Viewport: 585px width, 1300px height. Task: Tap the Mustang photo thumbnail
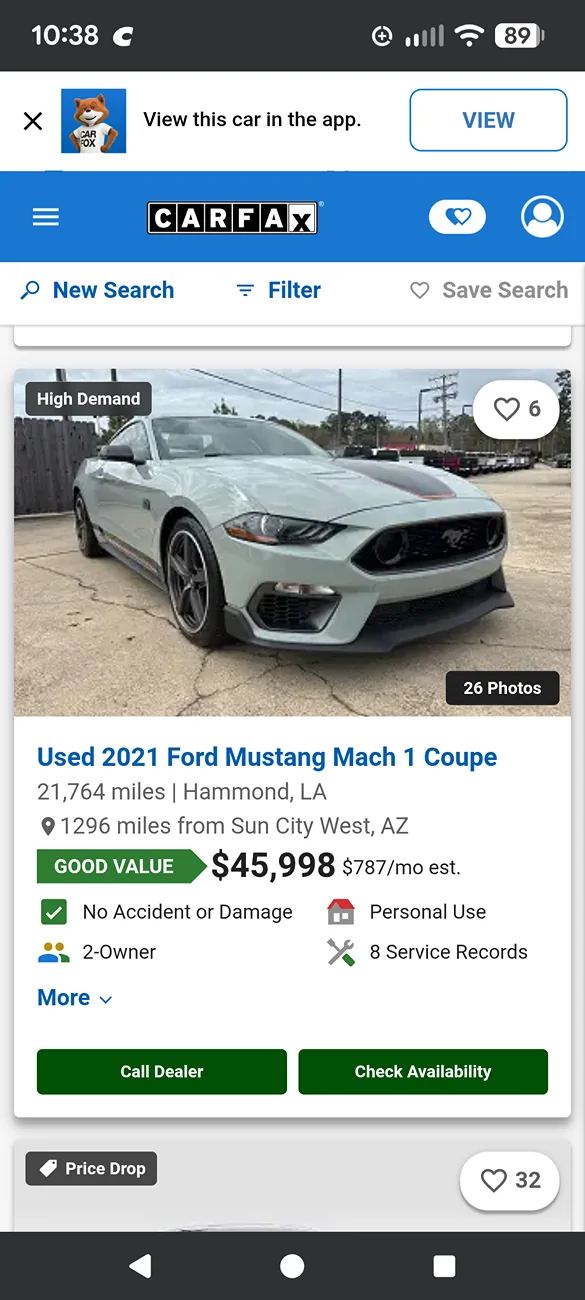tap(292, 542)
